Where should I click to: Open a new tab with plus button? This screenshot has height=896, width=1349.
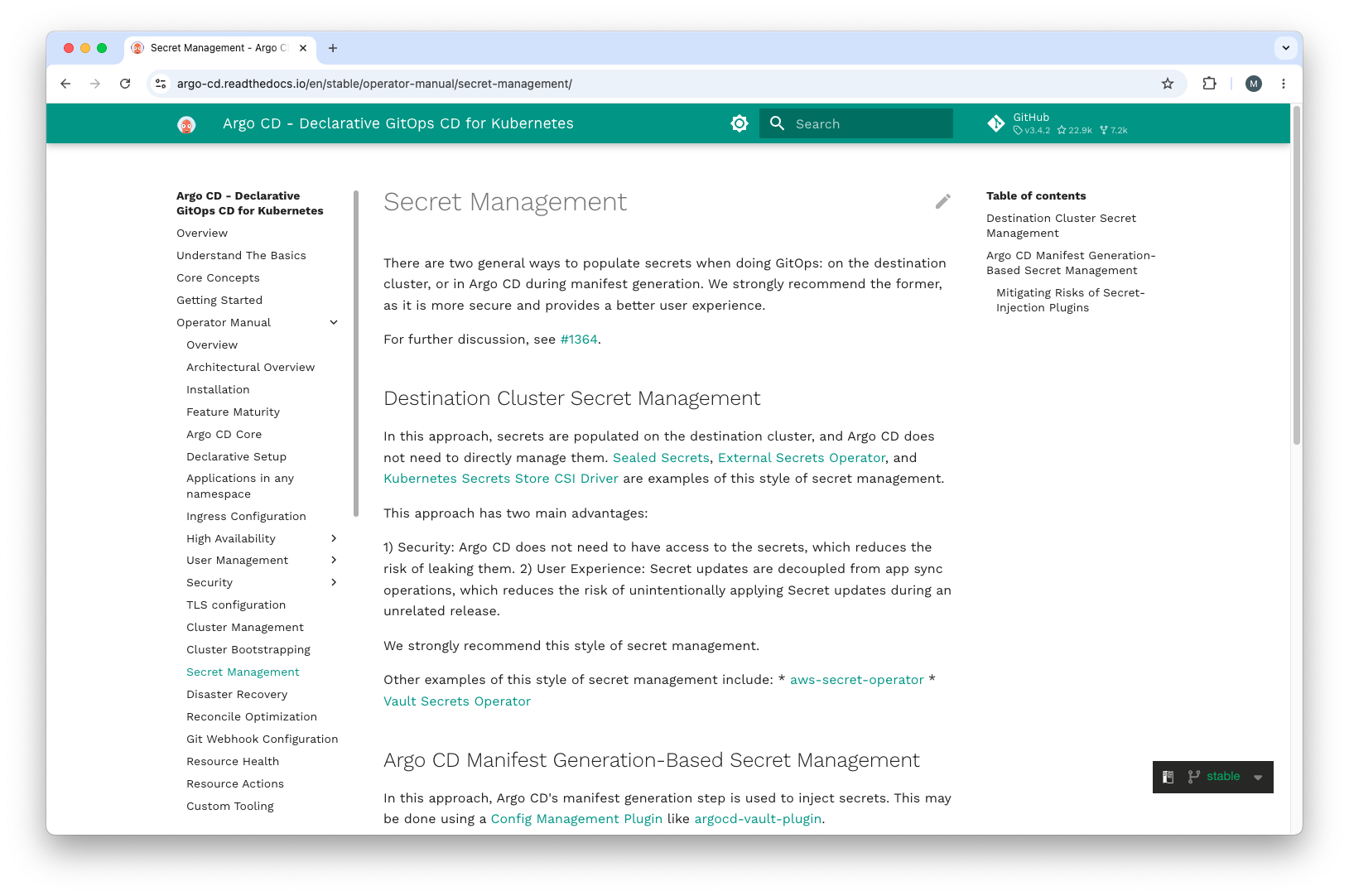click(x=333, y=48)
